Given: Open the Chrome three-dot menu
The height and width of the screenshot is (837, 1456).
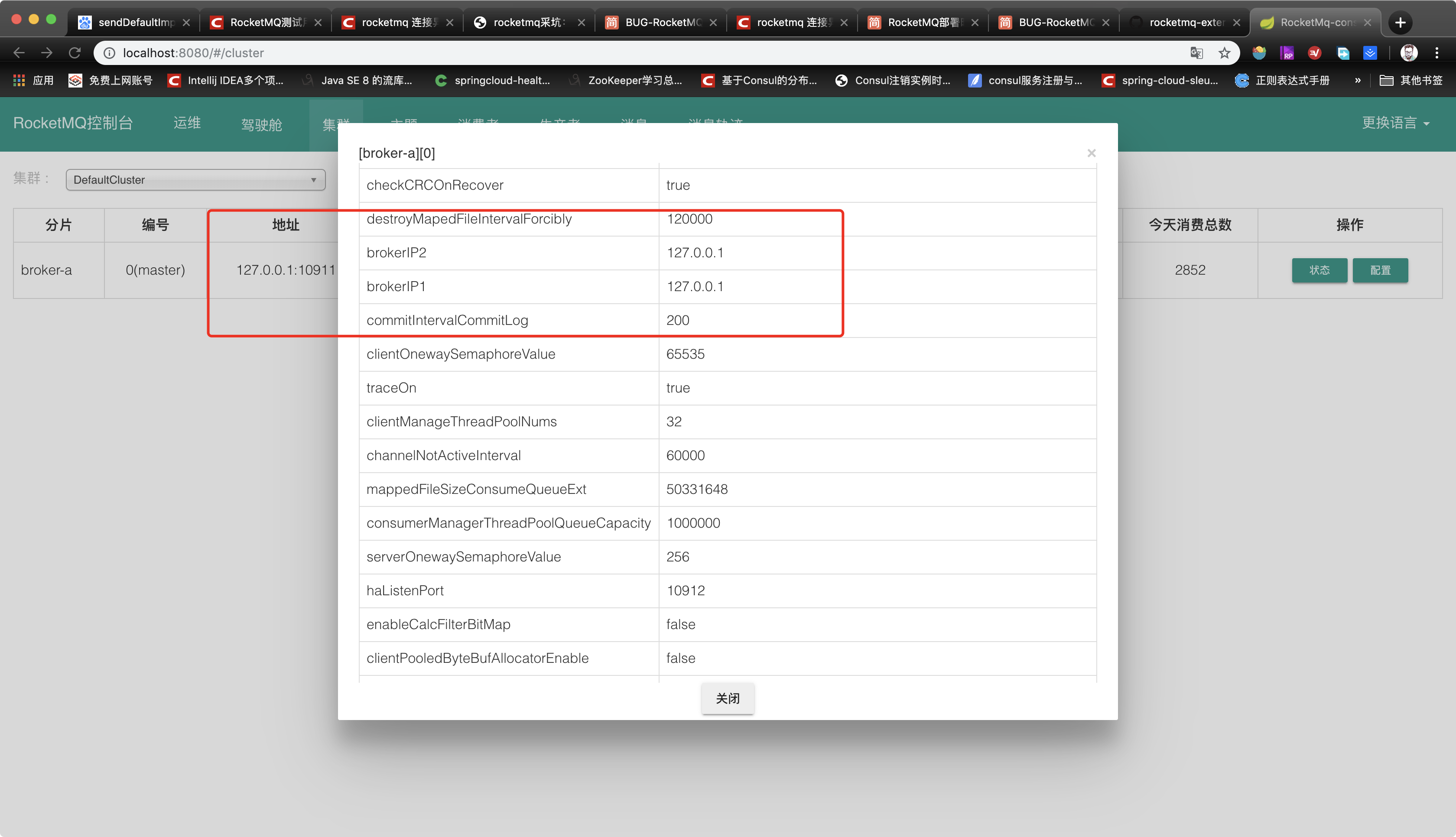Looking at the screenshot, I should [1436, 53].
